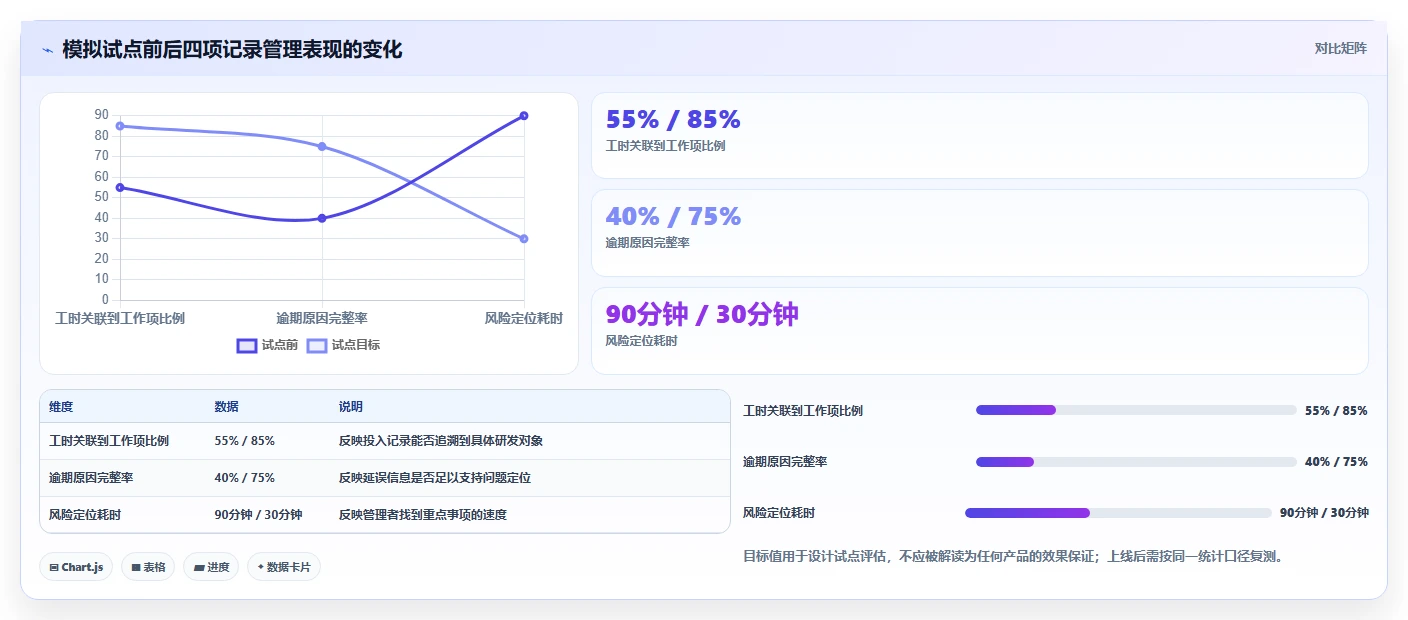Click the 90分钟 / 30分钟 table cell

258,515
